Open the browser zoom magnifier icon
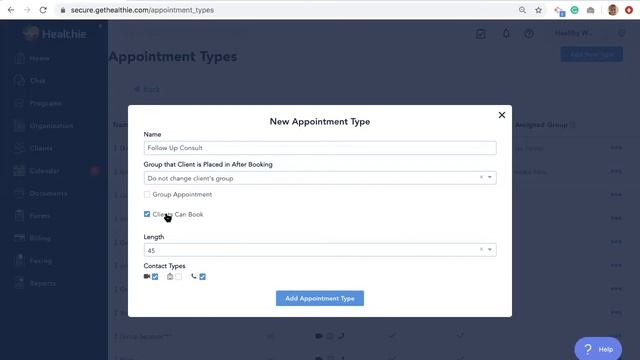 click(x=522, y=10)
